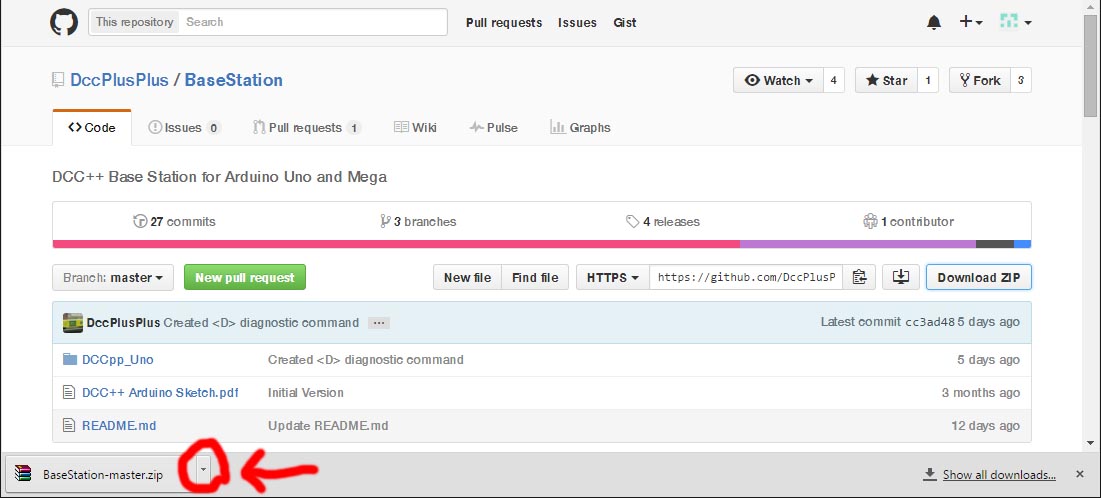View the 27 commits
This screenshot has height=498, width=1101.
pos(174,221)
